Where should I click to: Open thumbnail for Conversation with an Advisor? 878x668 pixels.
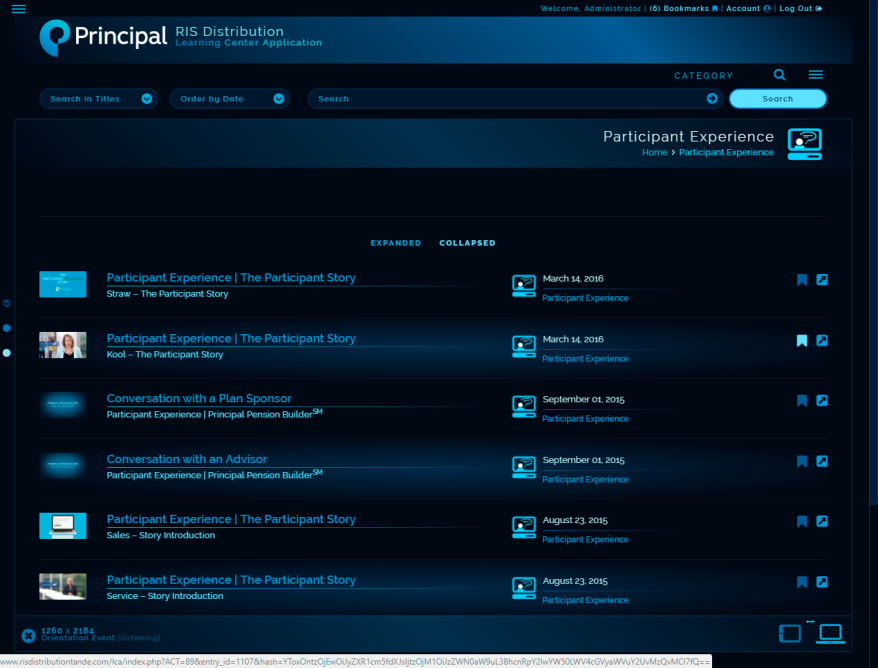click(63, 465)
